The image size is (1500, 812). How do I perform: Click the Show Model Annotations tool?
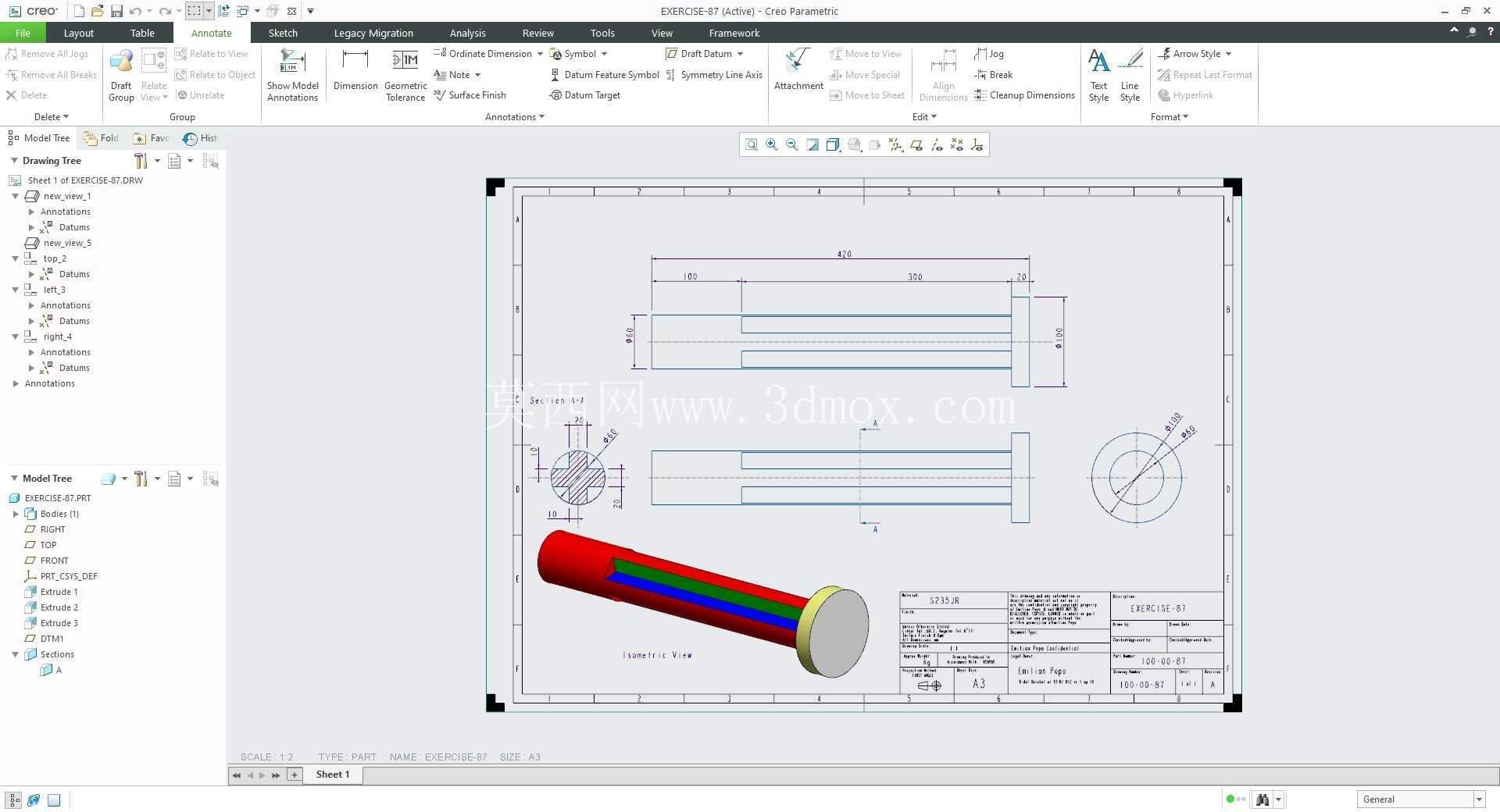(x=292, y=75)
